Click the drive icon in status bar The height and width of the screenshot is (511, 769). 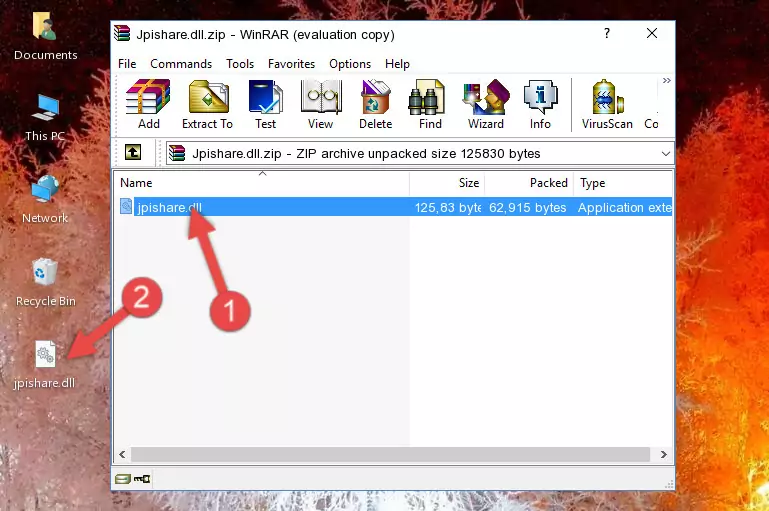coord(123,479)
